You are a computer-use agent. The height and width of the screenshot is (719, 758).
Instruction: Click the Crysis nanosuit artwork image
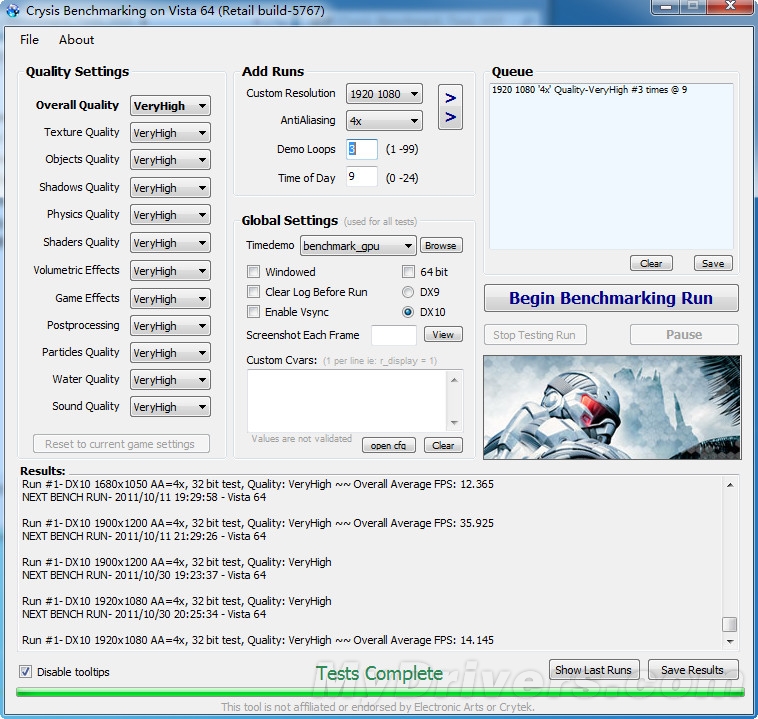pos(612,407)
